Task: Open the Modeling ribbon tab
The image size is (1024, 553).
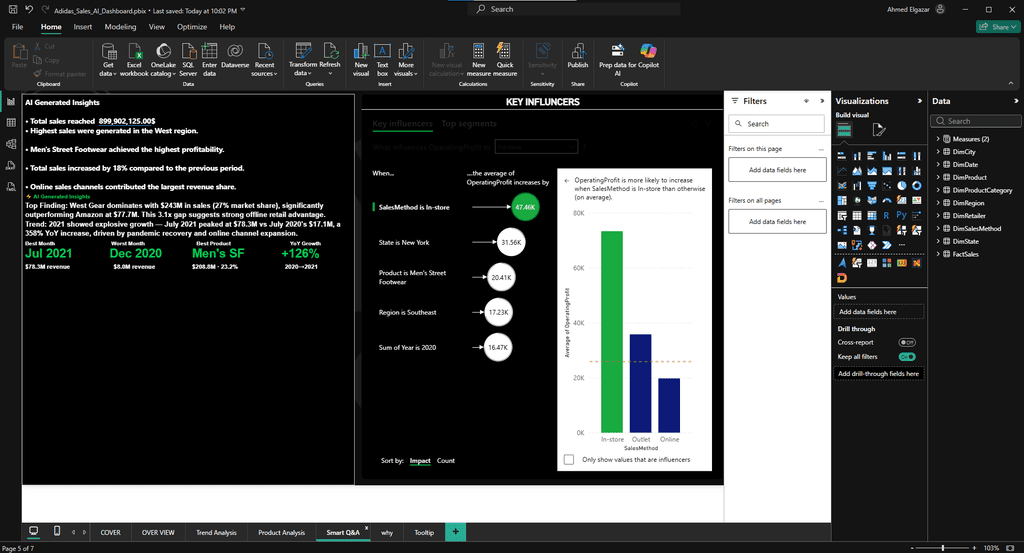Action: point(120,27)
